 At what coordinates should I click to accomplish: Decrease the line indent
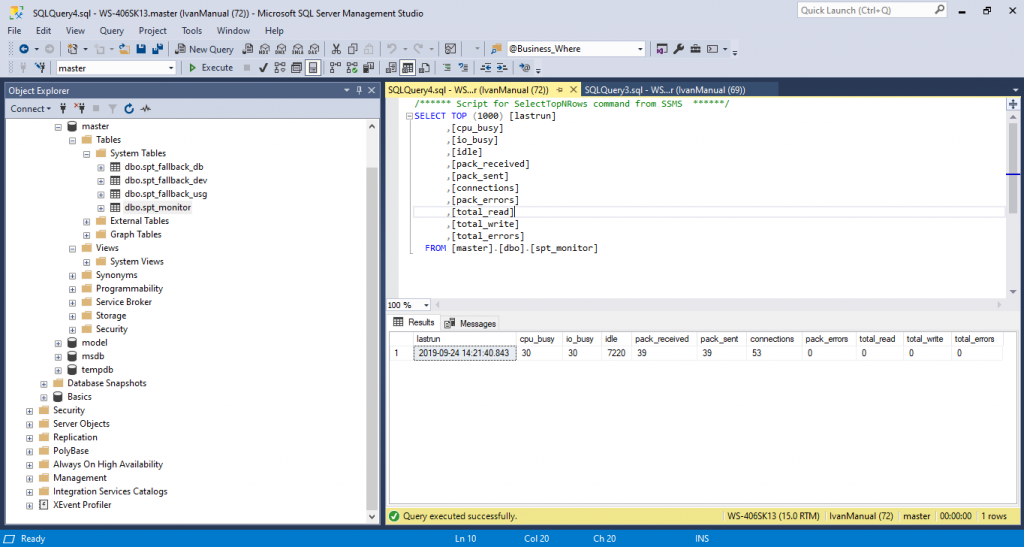(486, 68)
